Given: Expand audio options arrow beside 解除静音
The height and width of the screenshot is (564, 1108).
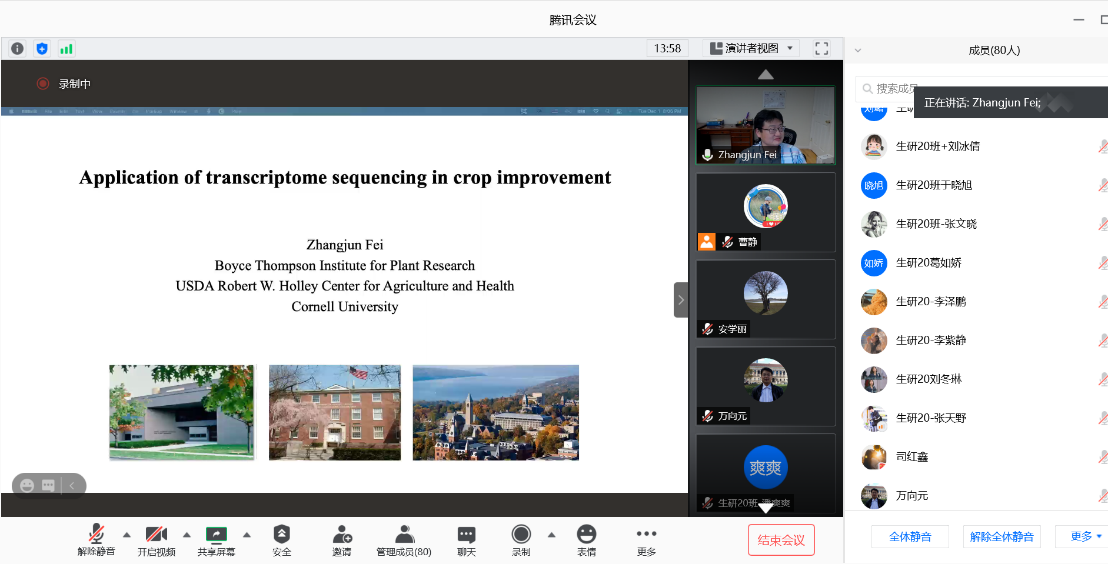Looking at the screenshot, I should click(127, 534).
